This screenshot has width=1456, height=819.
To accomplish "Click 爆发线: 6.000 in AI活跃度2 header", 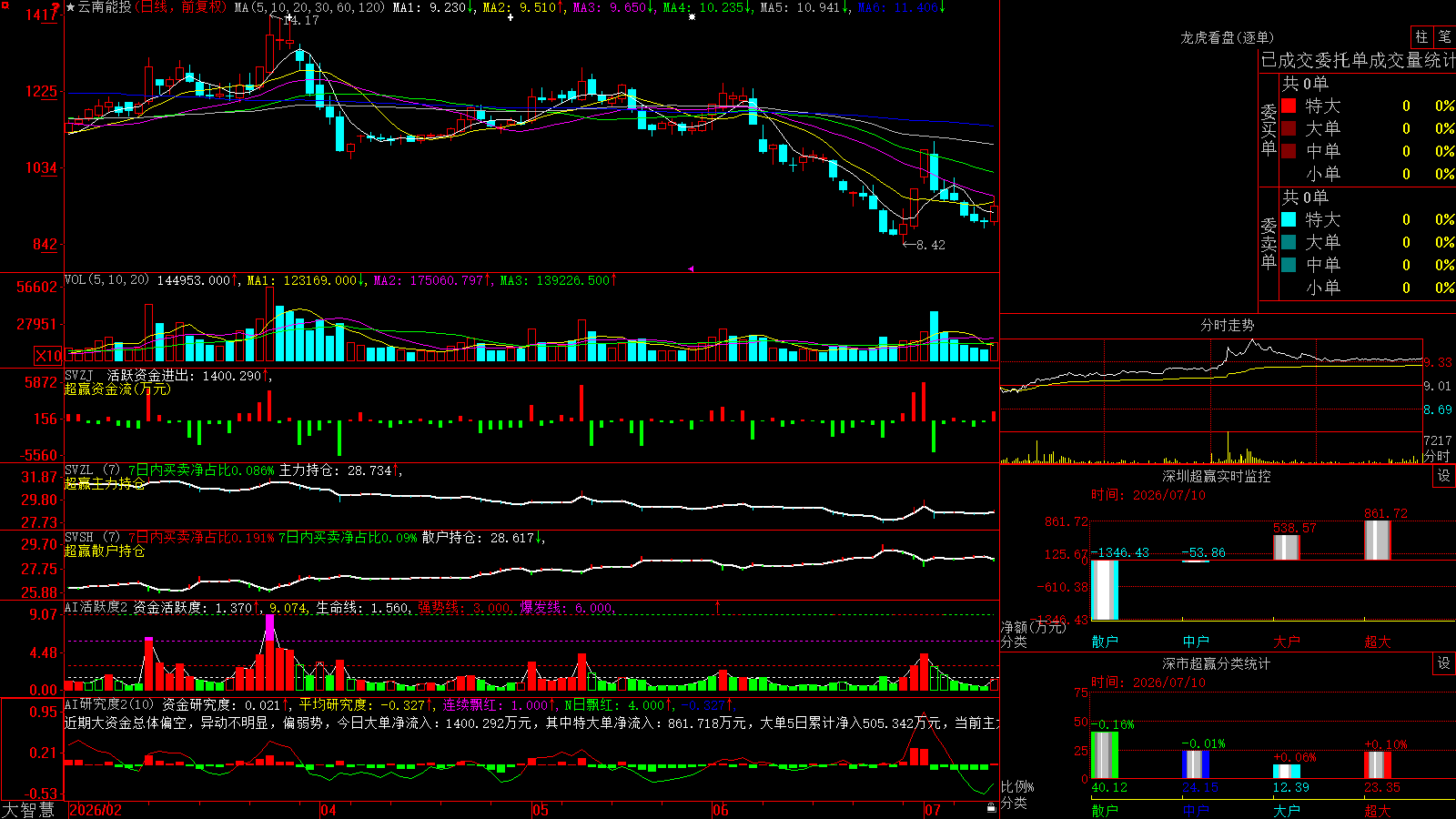I will tap(566, 607).
